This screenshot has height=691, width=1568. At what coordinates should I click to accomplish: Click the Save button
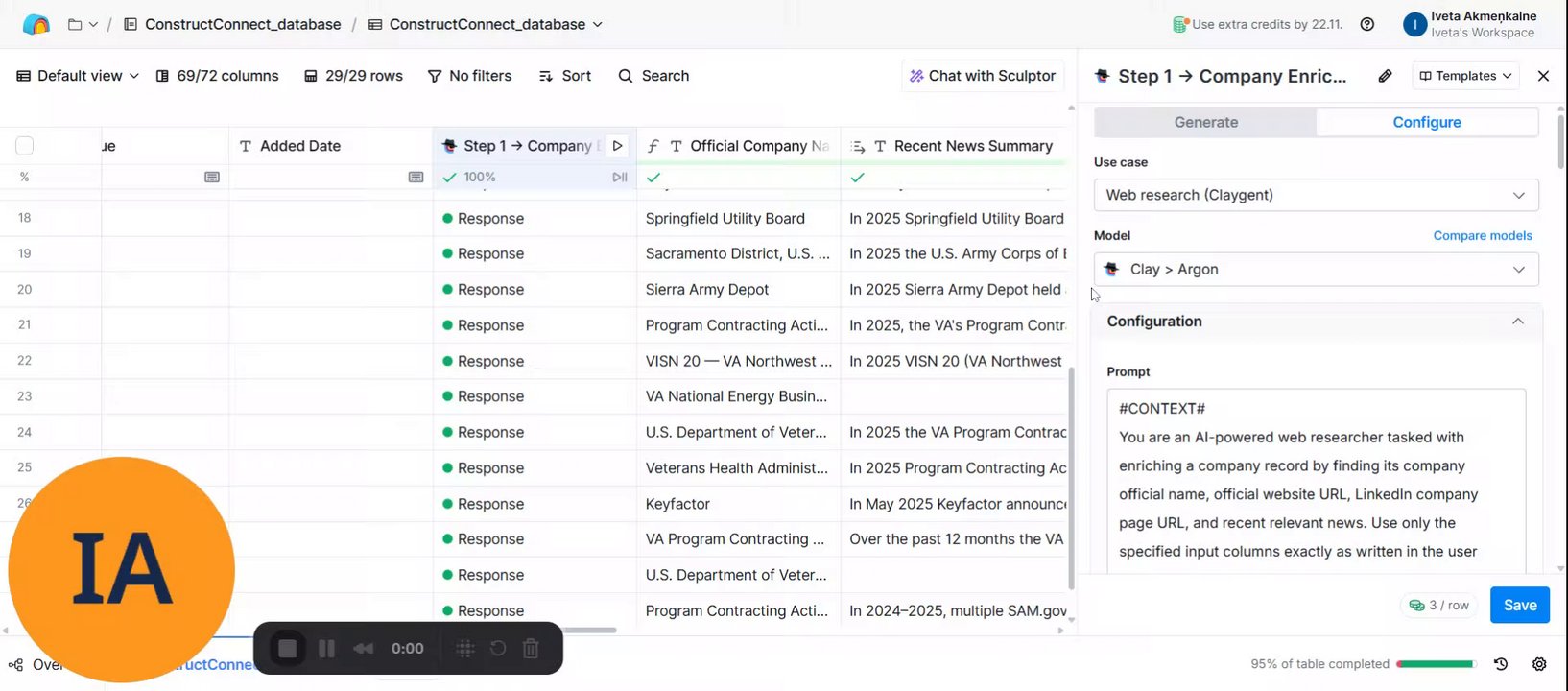pos(1519,606)
